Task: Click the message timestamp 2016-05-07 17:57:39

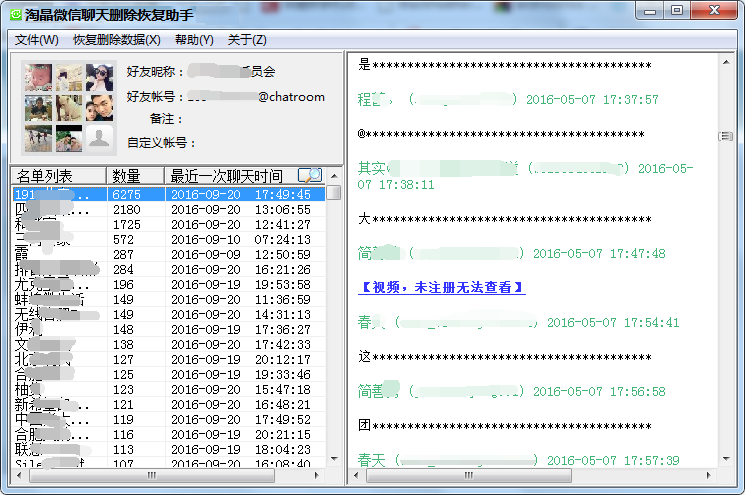Action: [613, 460]
